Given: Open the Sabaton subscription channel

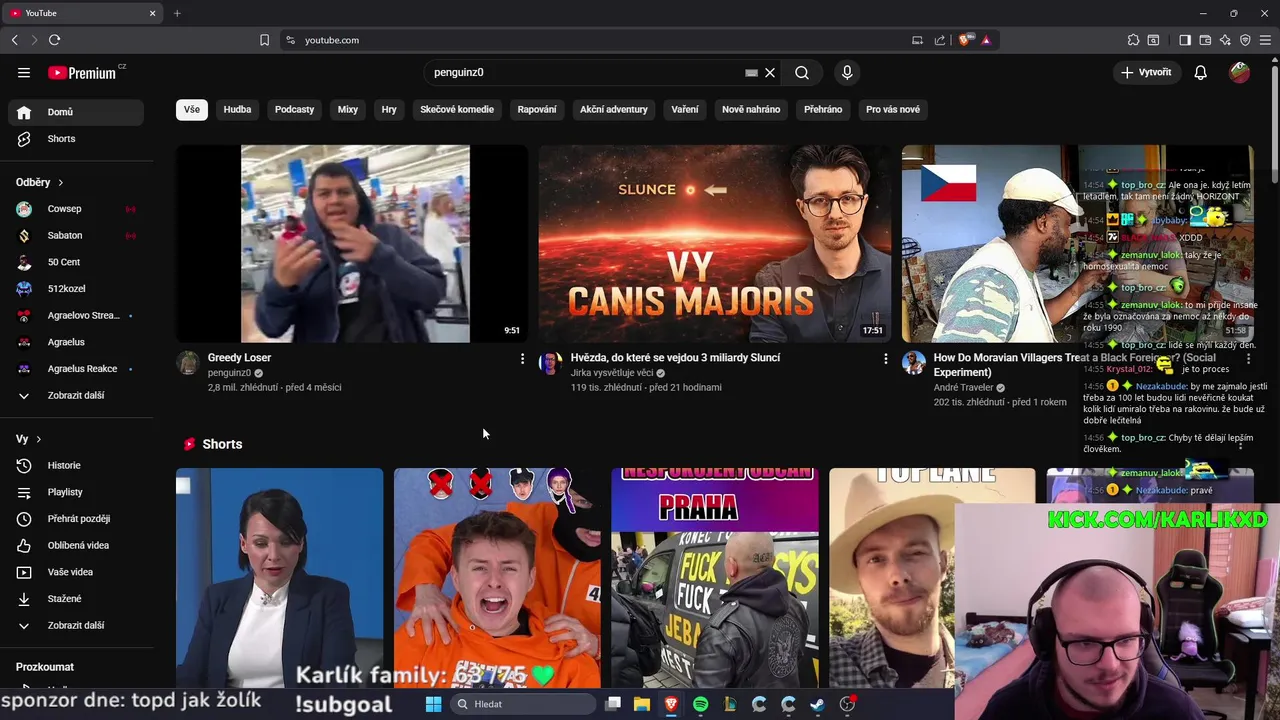Looking at the screenshot, I should tap(76, 235).
